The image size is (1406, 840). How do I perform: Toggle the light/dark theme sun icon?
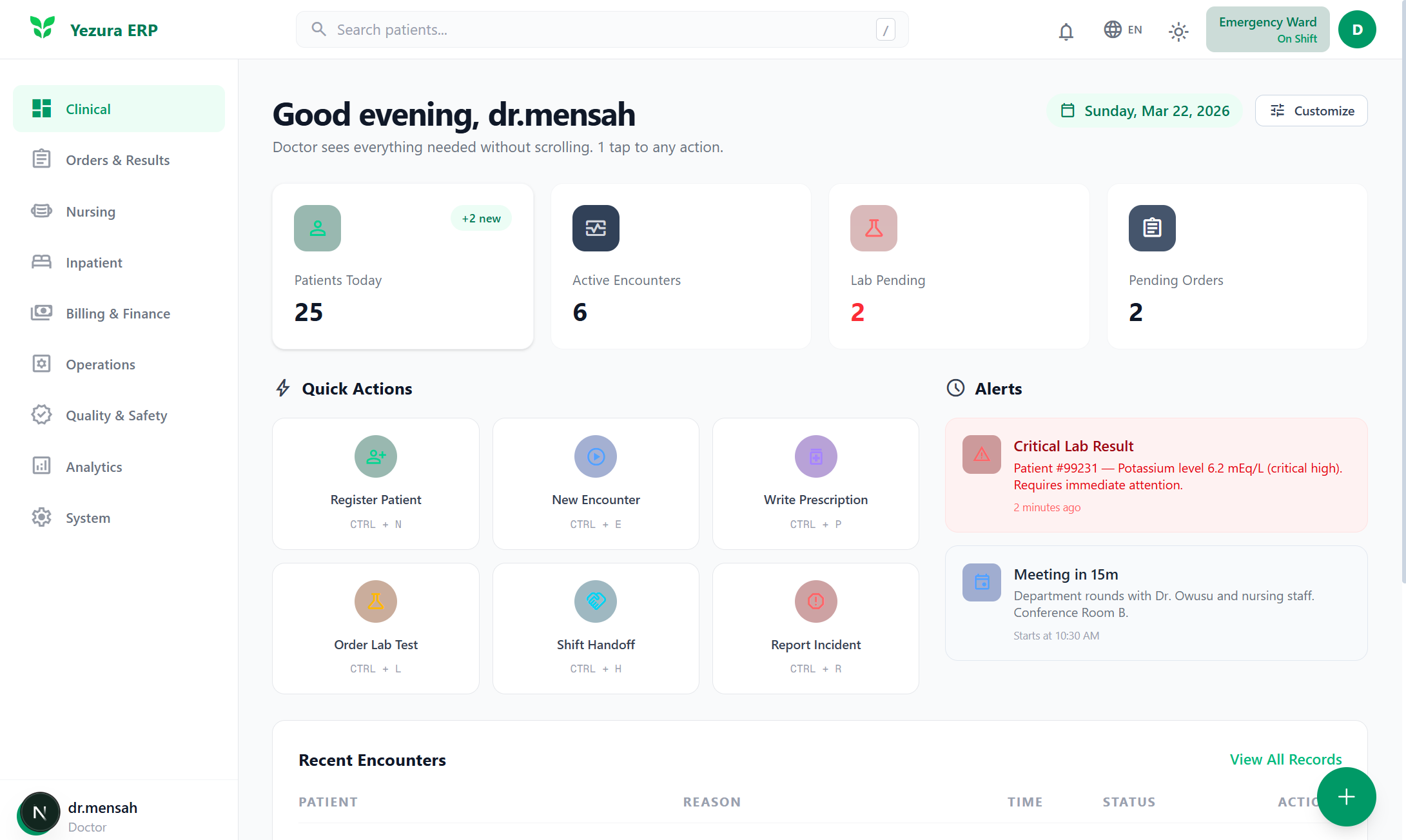[x=1178, y=30]
